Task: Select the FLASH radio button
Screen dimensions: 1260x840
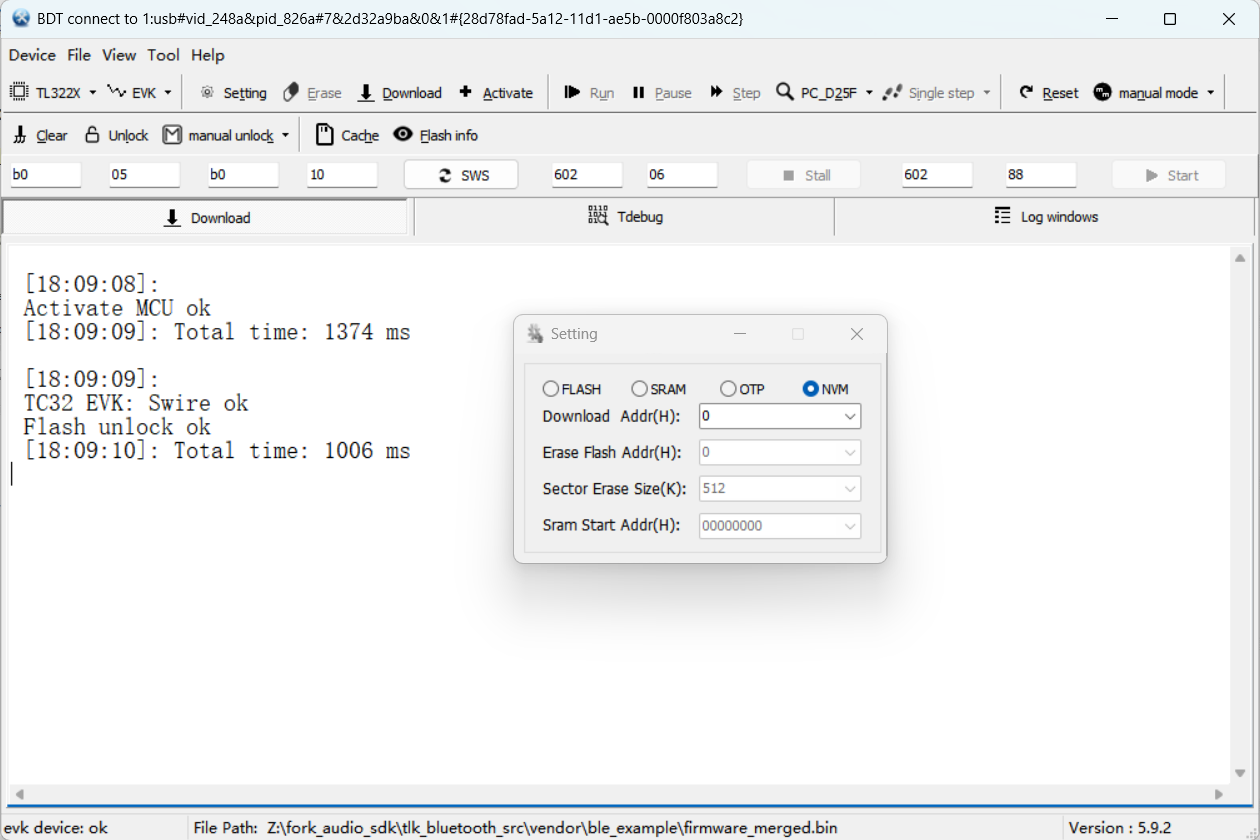Action: [551, 389]
